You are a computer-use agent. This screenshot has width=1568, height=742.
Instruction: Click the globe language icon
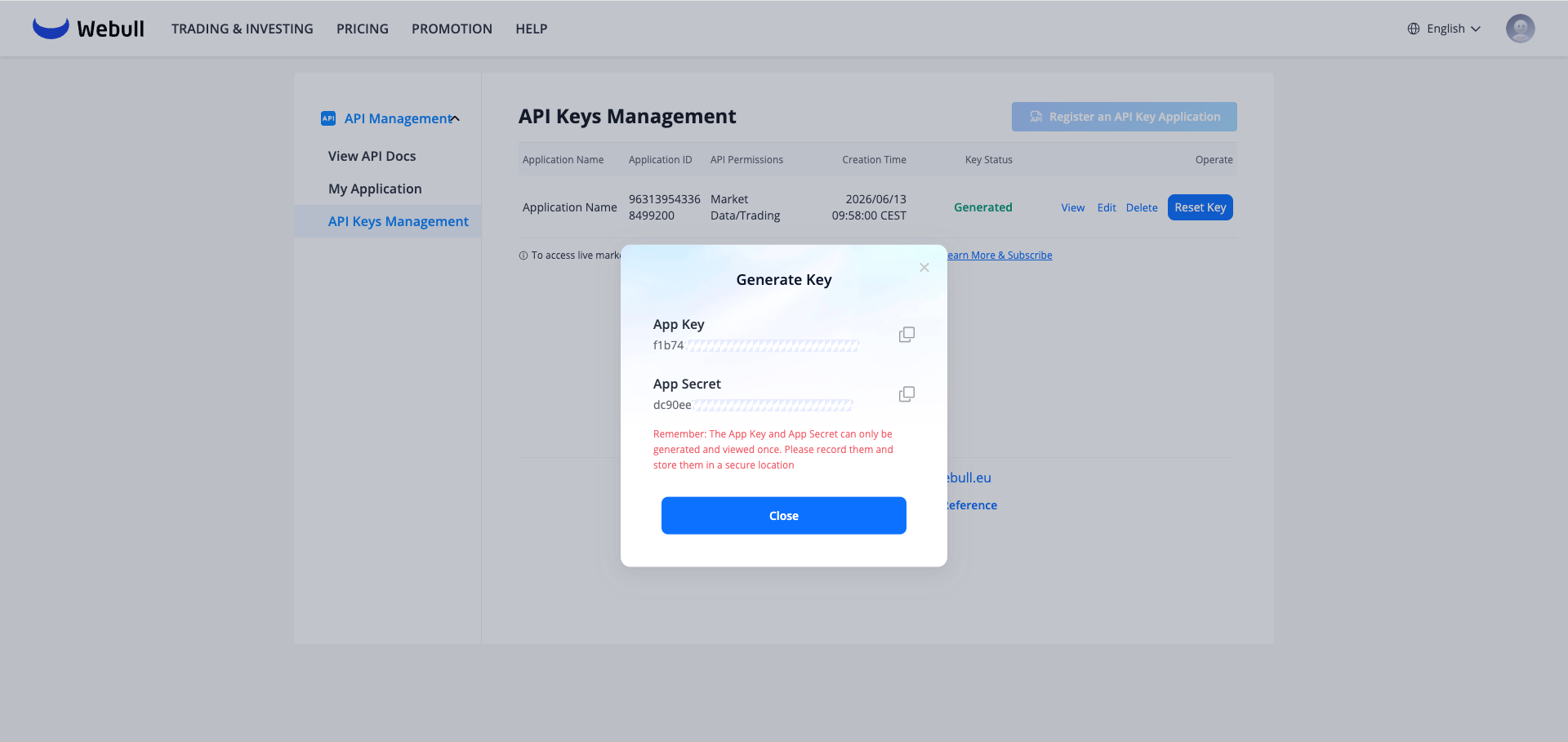pyautogui.click(x=1414, y=29)
